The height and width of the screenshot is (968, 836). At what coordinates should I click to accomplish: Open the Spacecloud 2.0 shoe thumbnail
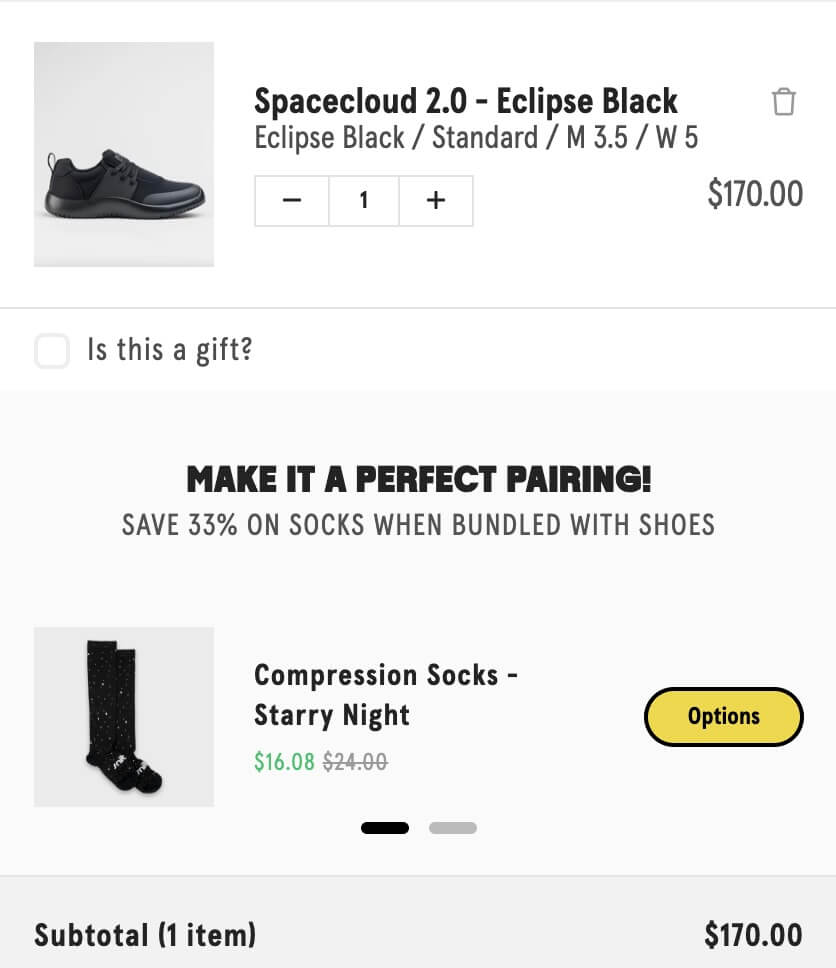click(x=124, y=154)
